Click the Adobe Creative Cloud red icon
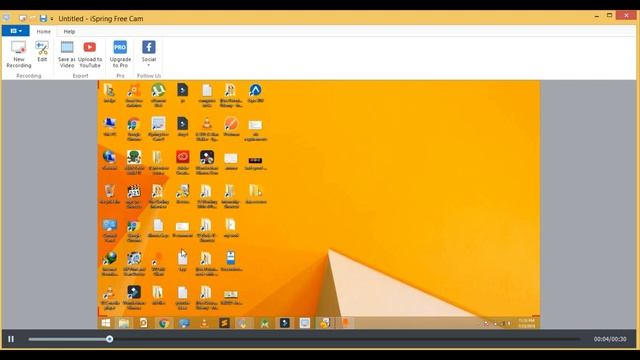Screen dimensions: 640x360 click(182, 162)
